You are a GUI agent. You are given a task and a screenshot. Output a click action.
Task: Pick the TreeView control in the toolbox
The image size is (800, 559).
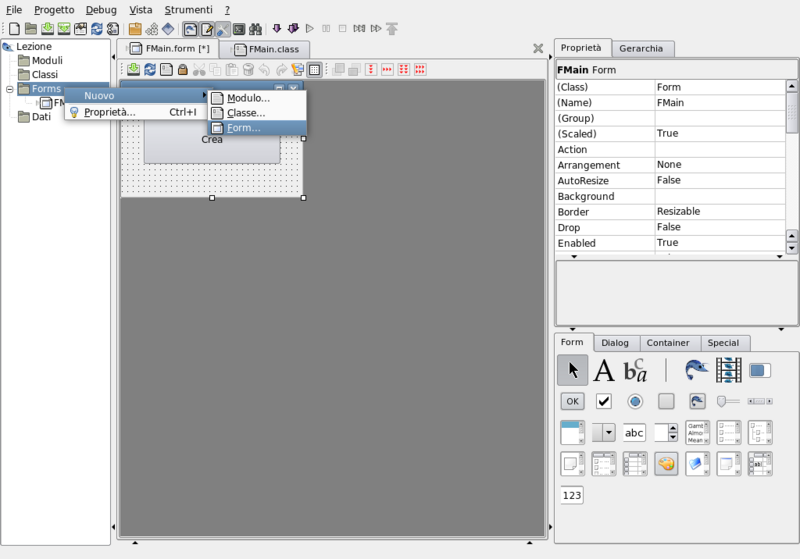click(x=760, y=433)
